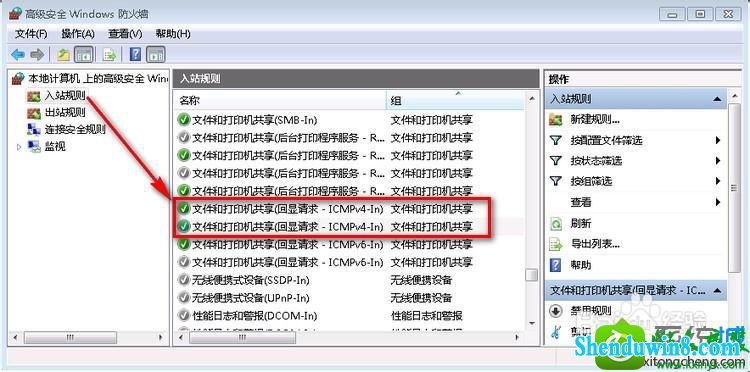Select the 文件和打印机共享(SMB-In) rule row
The image size is (750, 372).
tap(351, 120)
